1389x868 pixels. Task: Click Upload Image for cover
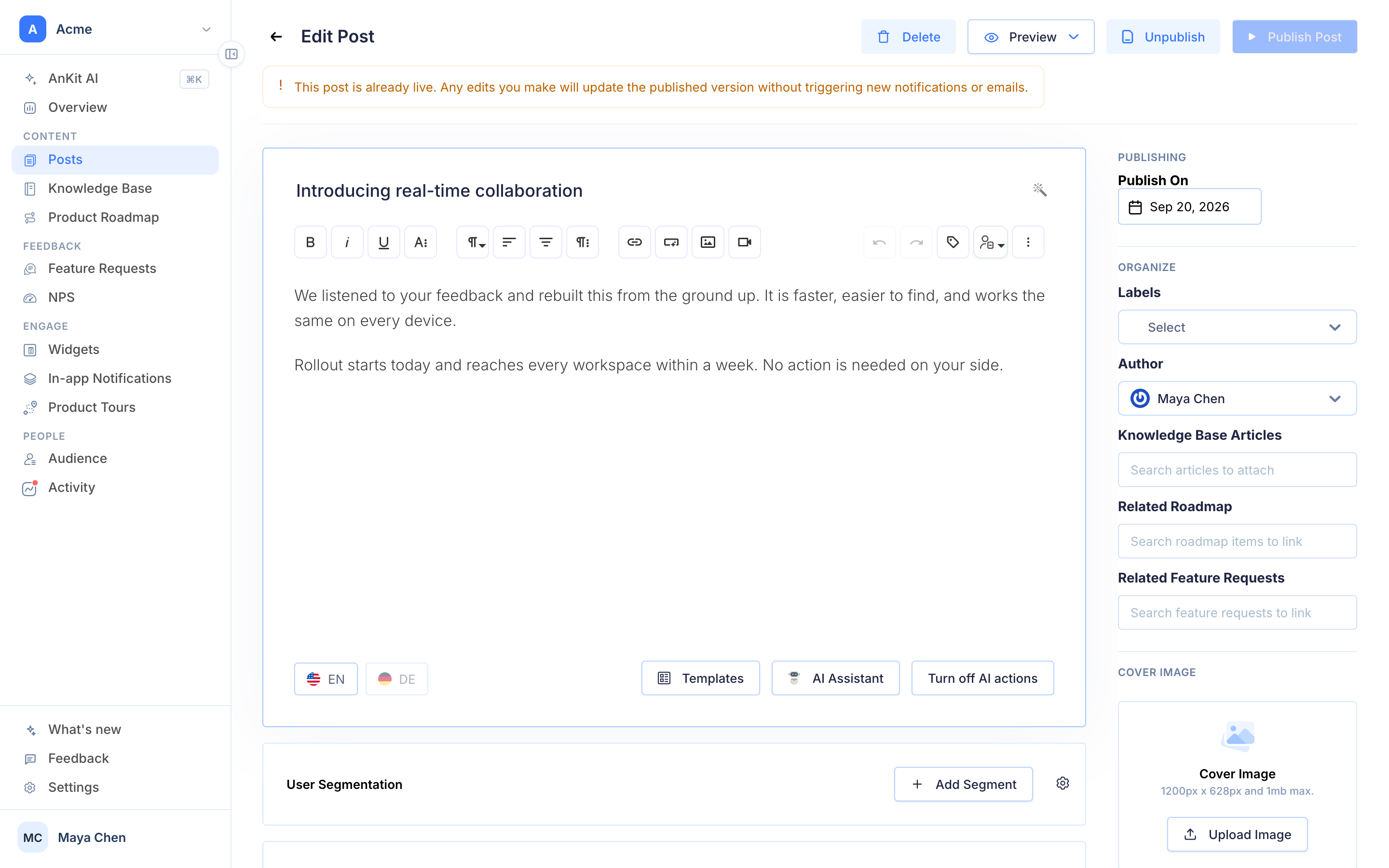pyautogui.click(x=1237, y=834)
